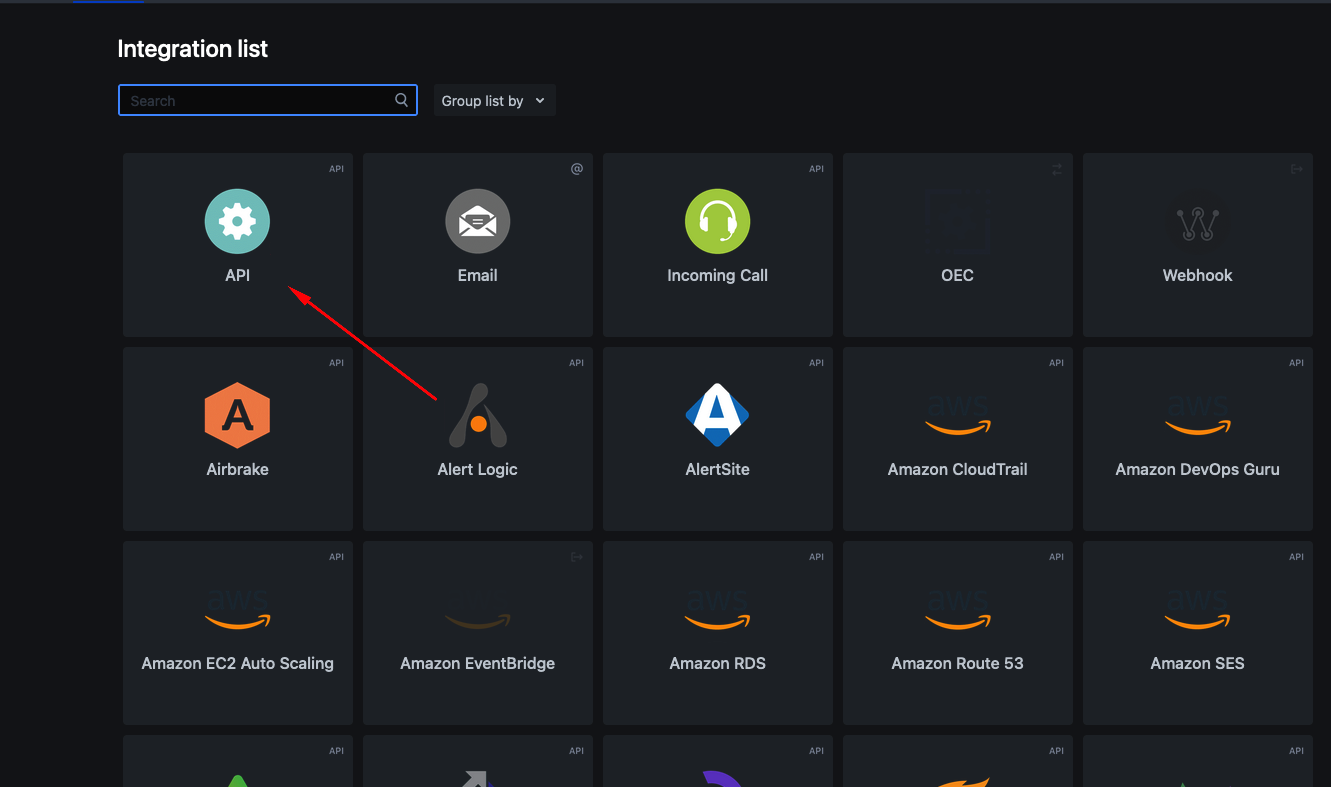The width and height of the screenshot is (1331, 787).
Task: Select the Alert Logic logo icon
Action: click(478, 415)
